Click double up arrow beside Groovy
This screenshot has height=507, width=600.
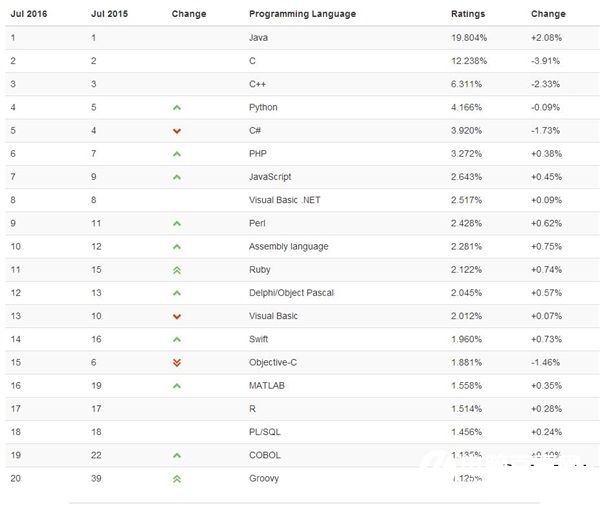coord(176,479)
